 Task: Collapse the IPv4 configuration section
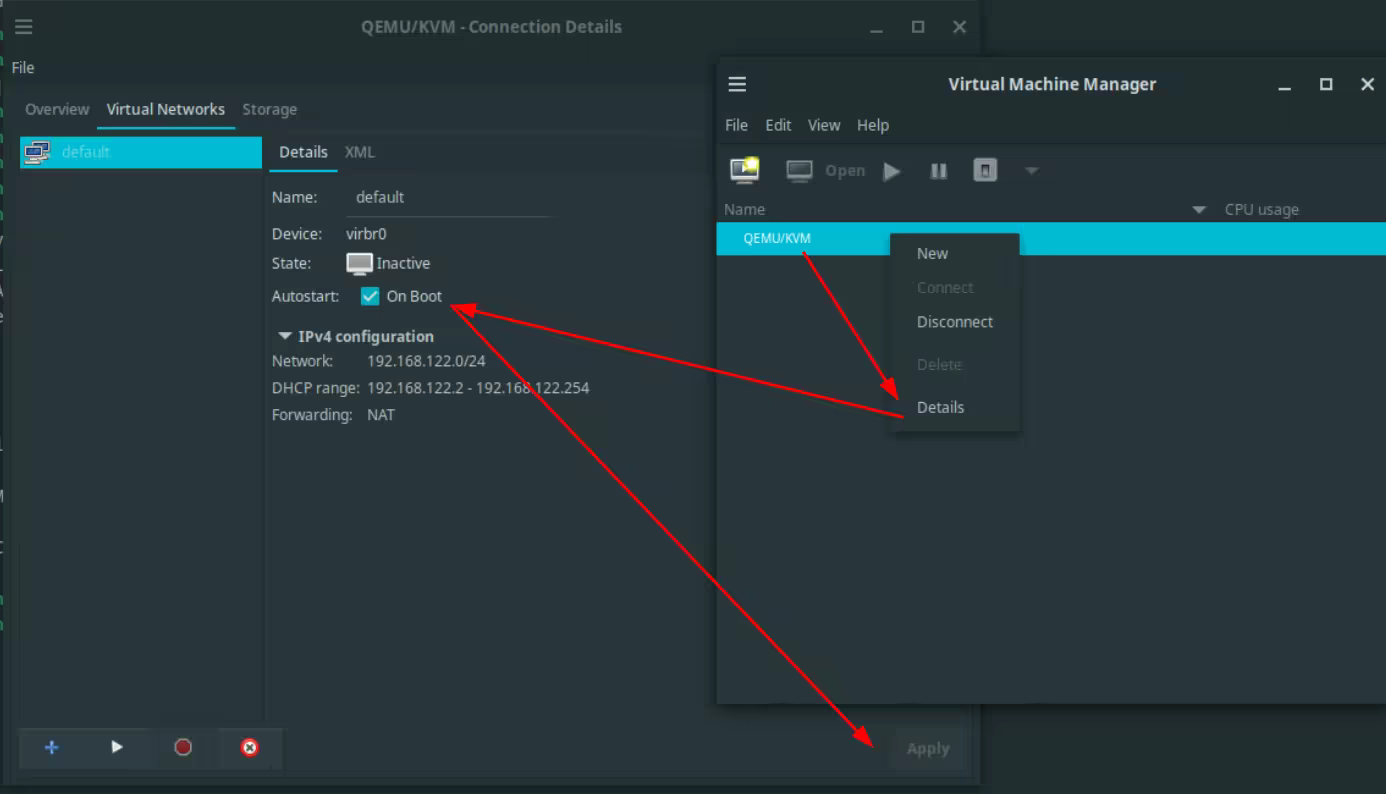click(x=285, y=336)
